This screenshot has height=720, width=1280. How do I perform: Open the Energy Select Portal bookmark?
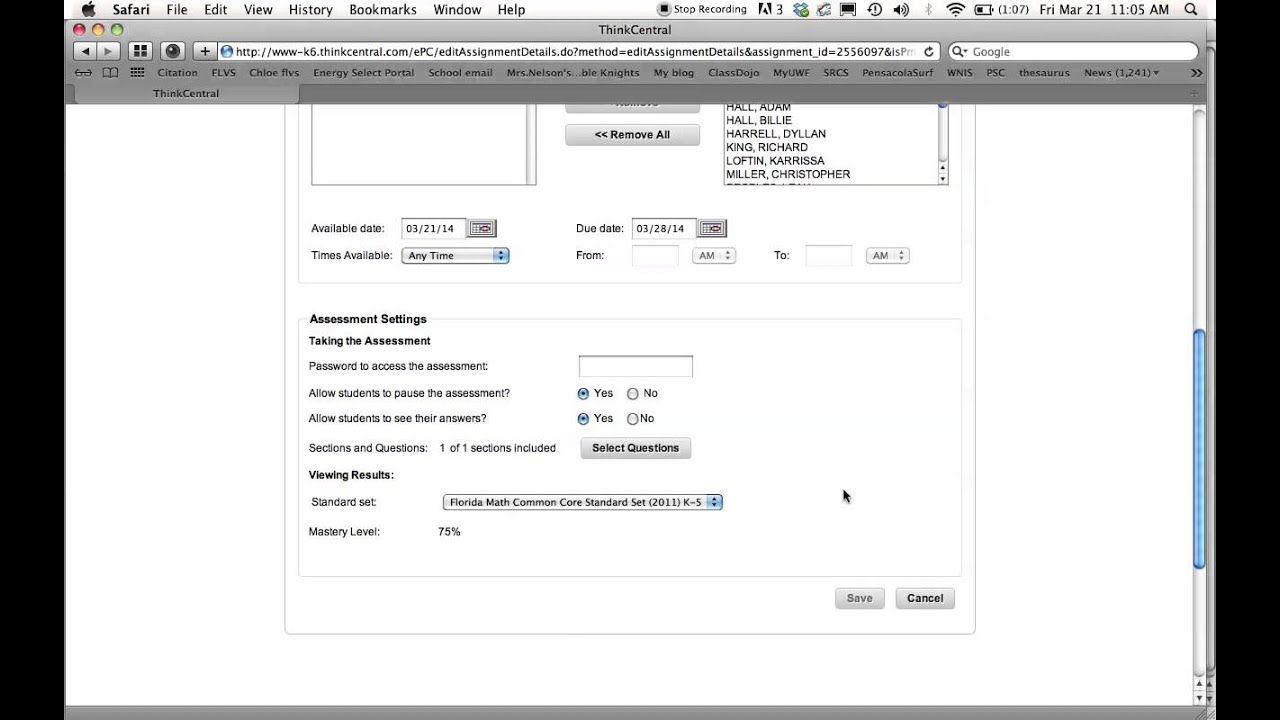[x=363, y=72]
